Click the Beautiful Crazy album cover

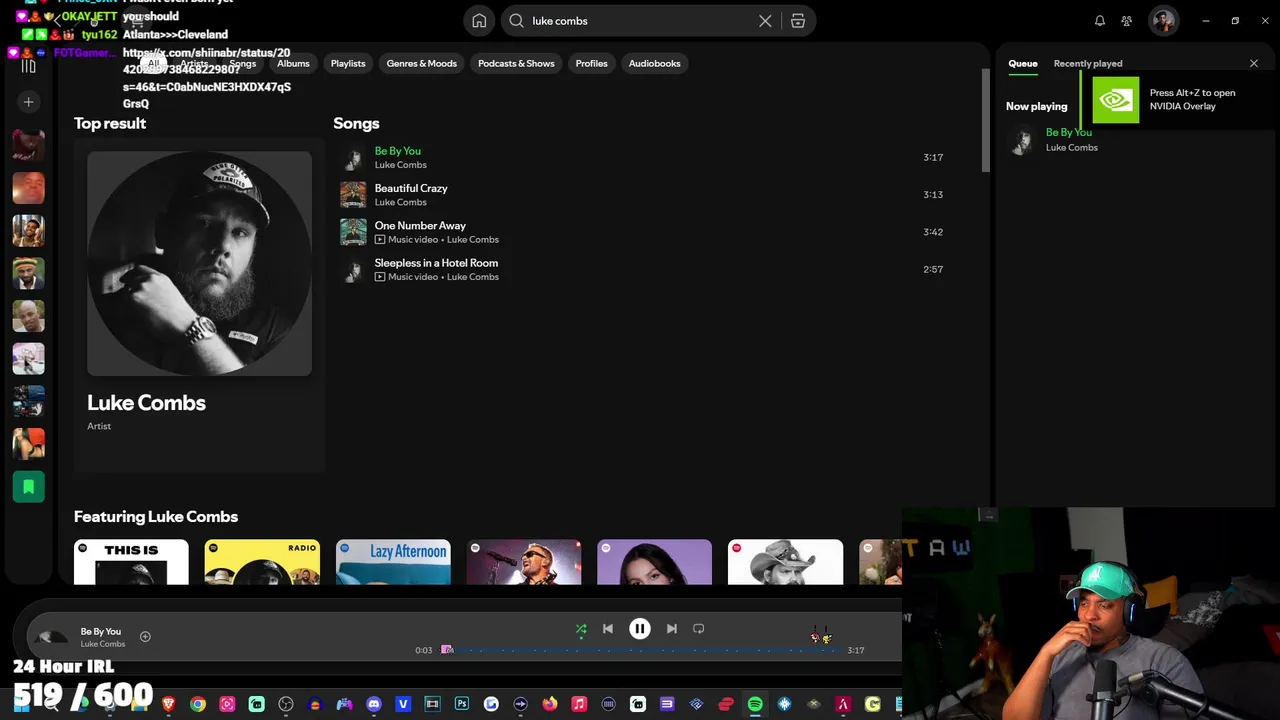(353, 195)
